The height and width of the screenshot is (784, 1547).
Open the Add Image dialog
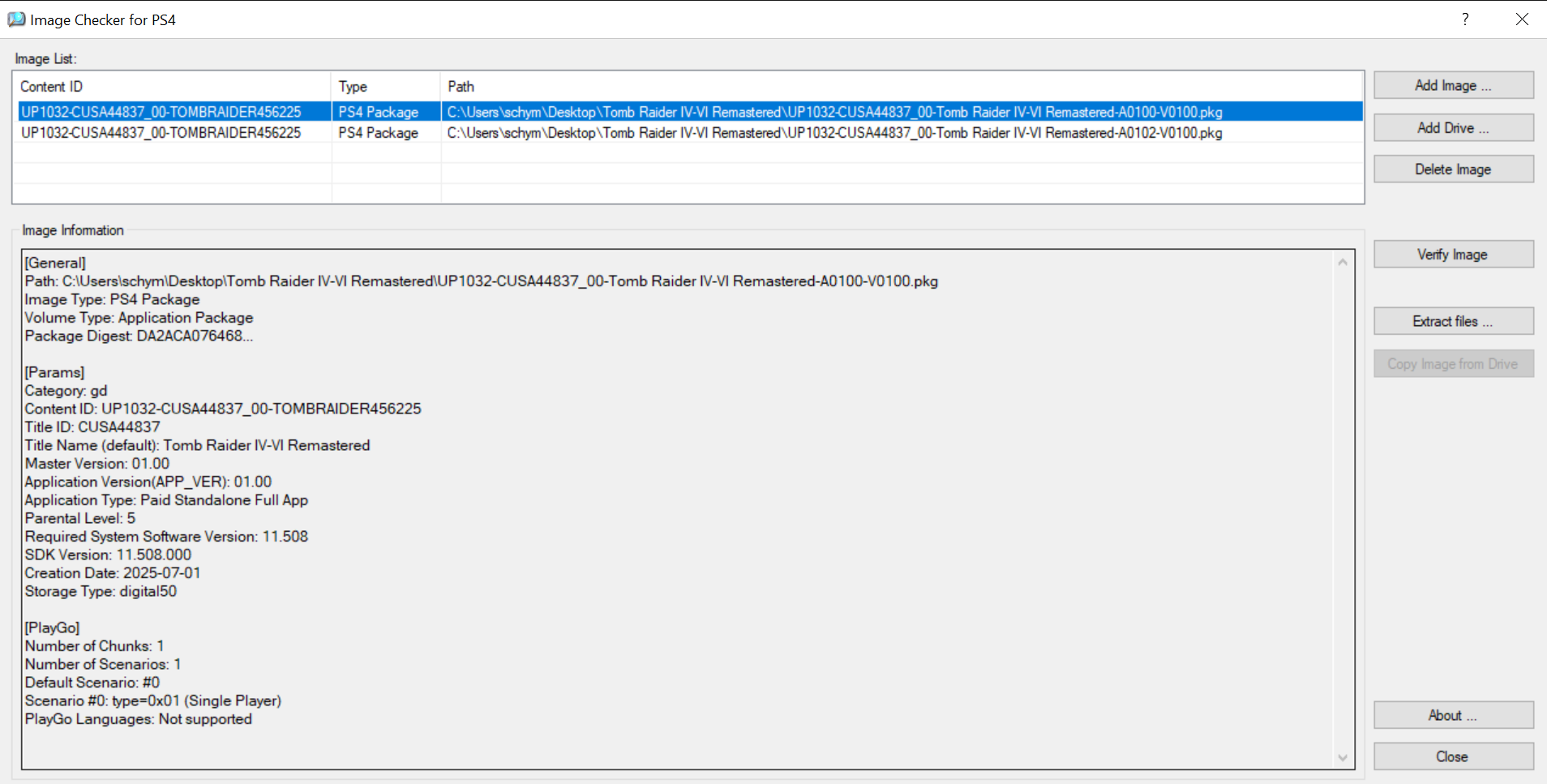click(x=1453, y=85)
